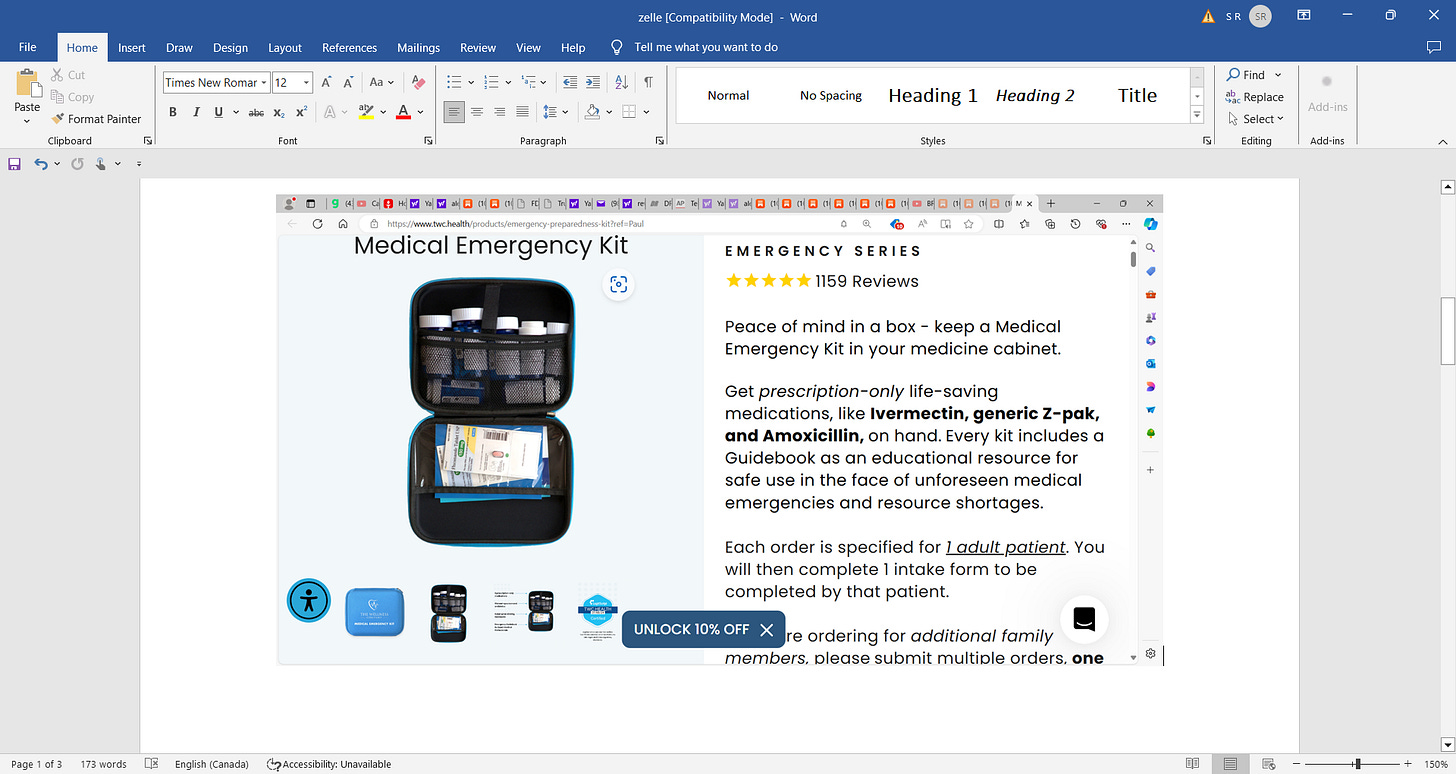Viewport: 1456px width, 774px height.
Task: Open font color dropdown arrow
Action: (x=421, y=112)
